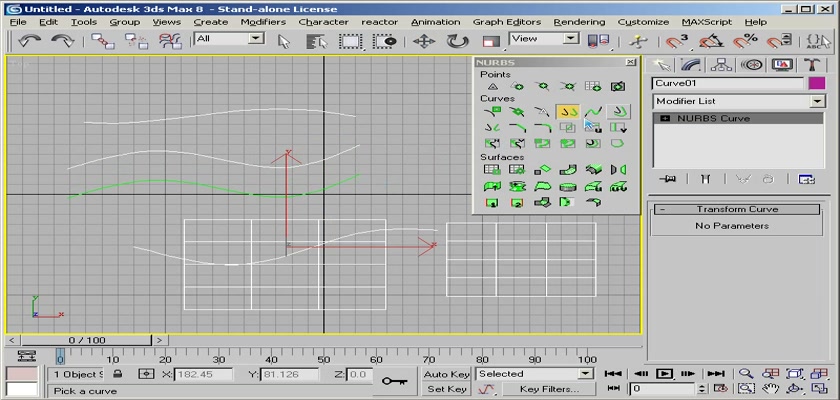The width and height of the screenshot is (840, 400).
Task: Select the Create Blend Curve icon
Action: [593, 111]
